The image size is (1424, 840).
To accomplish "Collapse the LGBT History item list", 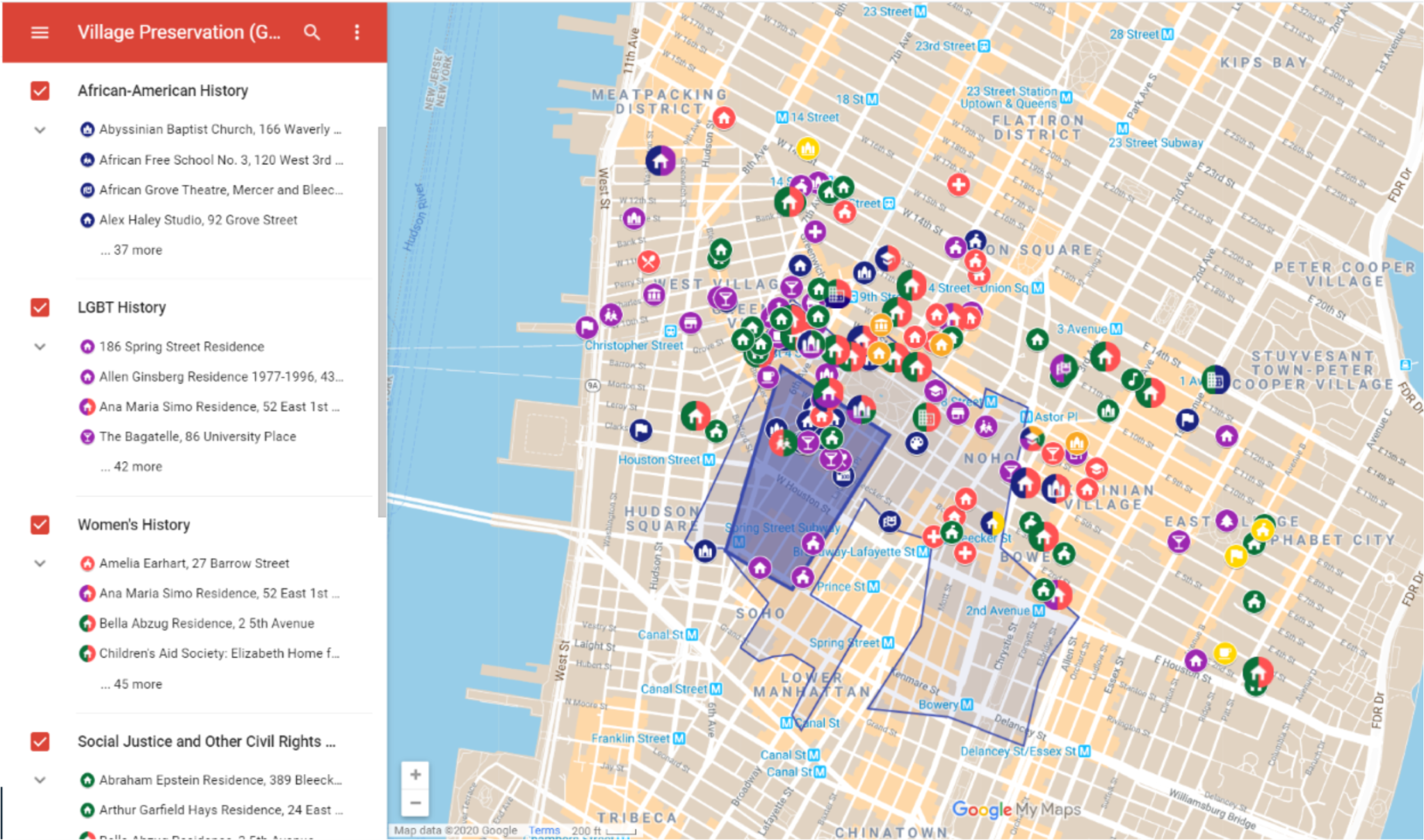I will coord(40,347).
